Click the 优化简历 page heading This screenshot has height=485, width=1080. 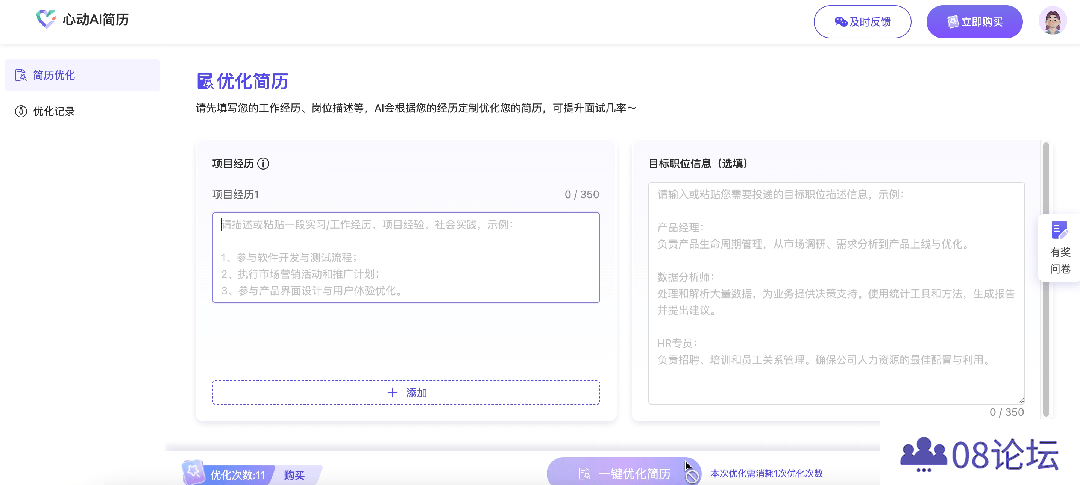click(x=242, y=81)
